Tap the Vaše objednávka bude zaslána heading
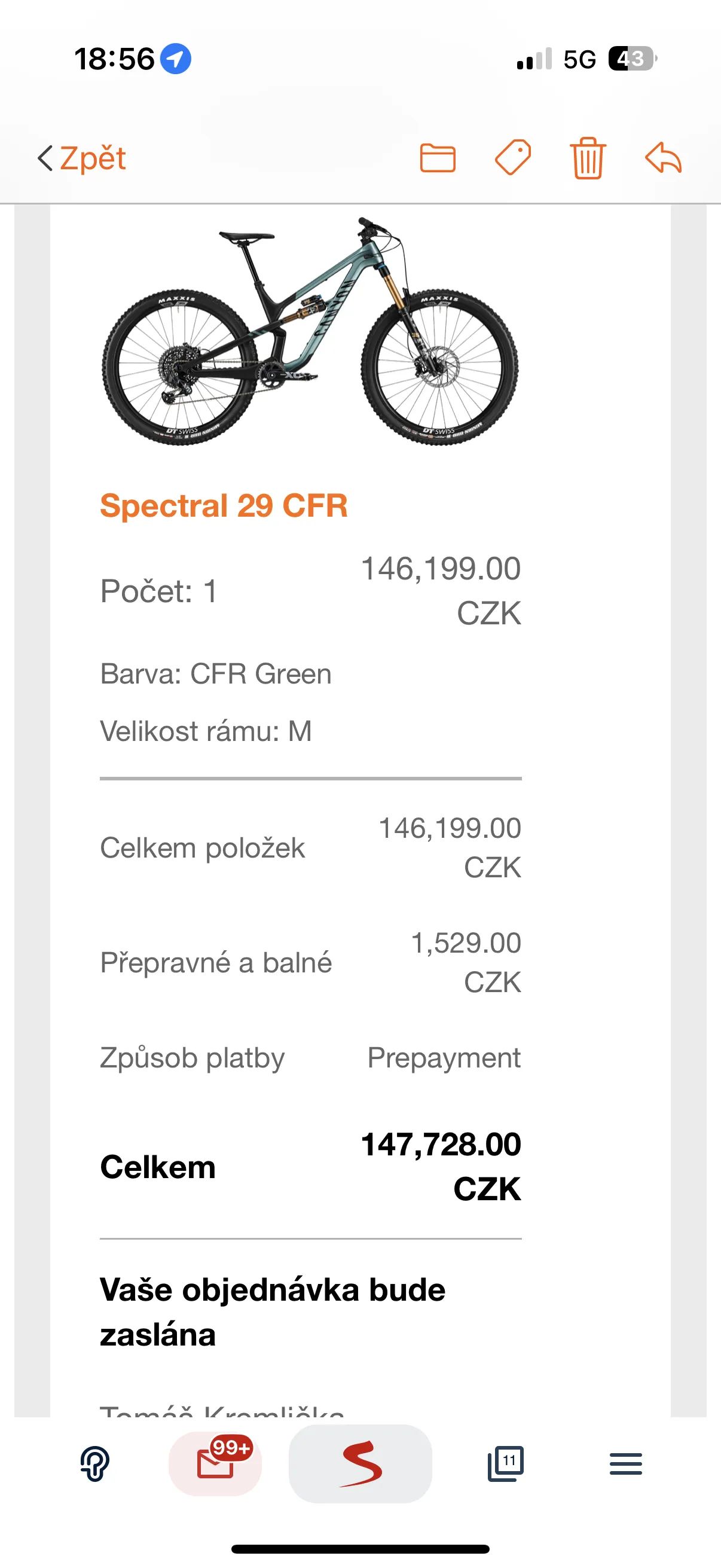721x1568 pixels. tap(273, 1312)
